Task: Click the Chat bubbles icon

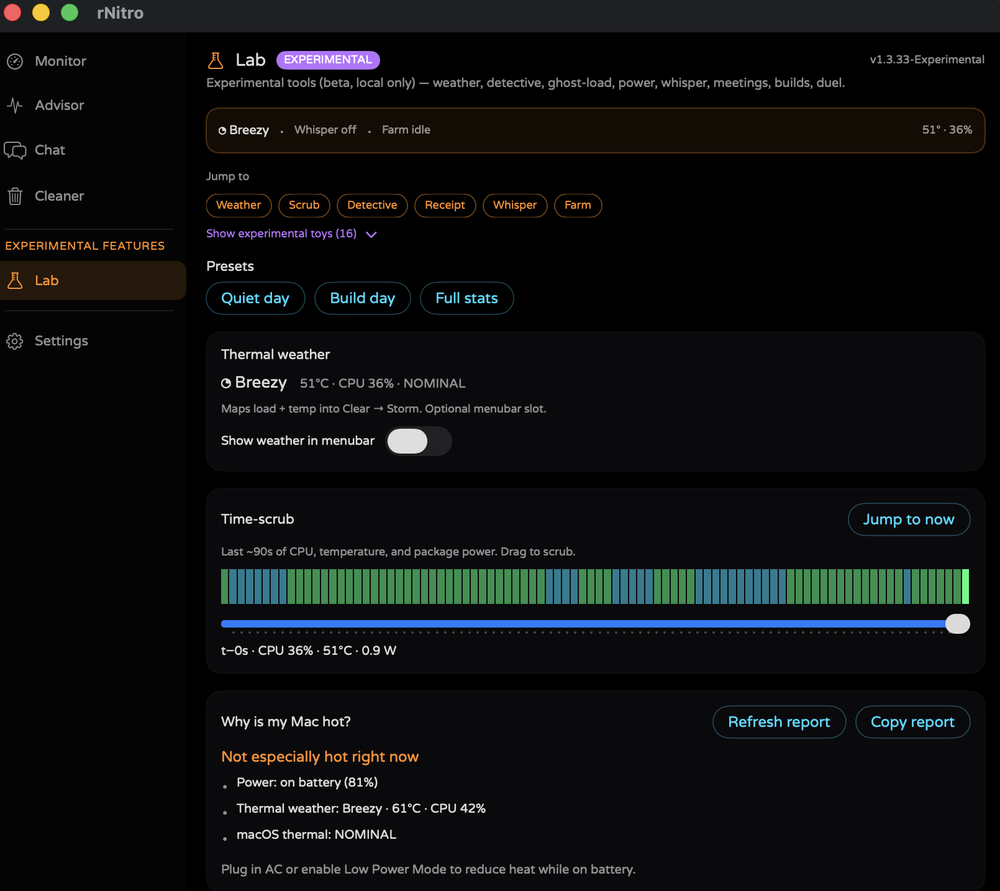Action: click(15, 150)
